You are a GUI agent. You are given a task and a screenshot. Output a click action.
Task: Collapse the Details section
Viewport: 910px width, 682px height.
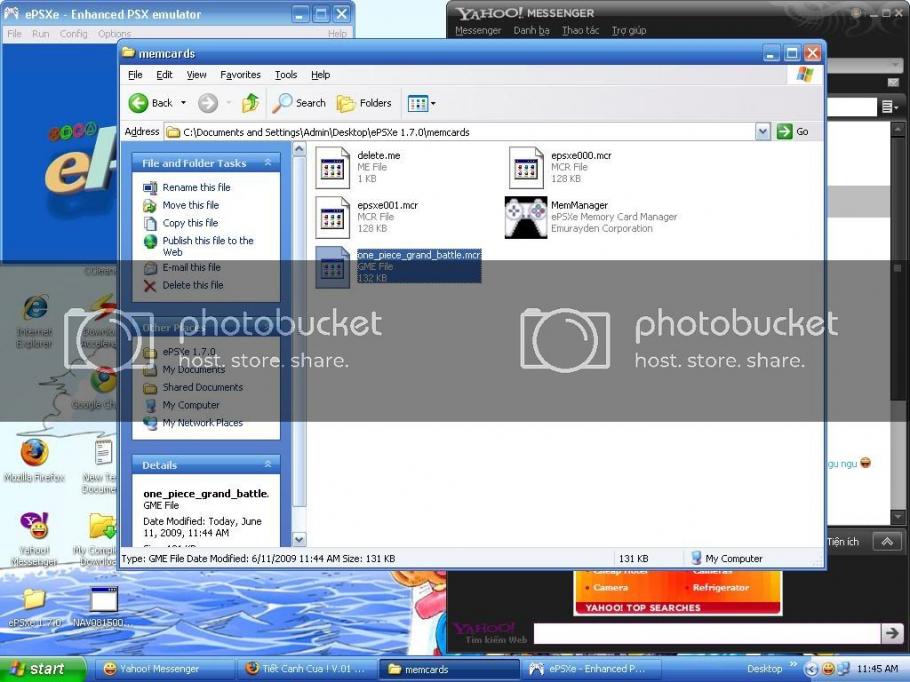268,464
